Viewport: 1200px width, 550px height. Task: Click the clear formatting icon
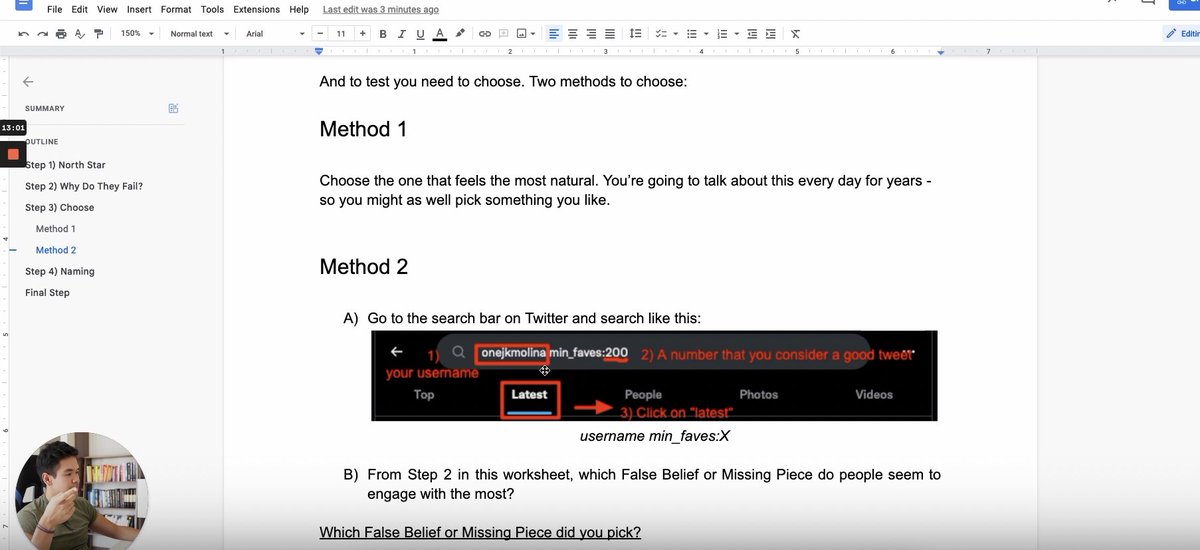796,34
